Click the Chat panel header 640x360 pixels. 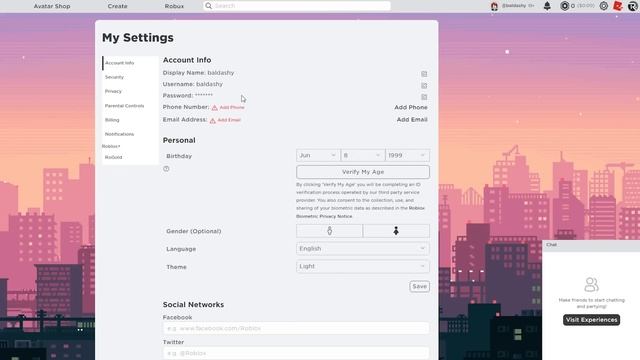click(x=591, y=245)
